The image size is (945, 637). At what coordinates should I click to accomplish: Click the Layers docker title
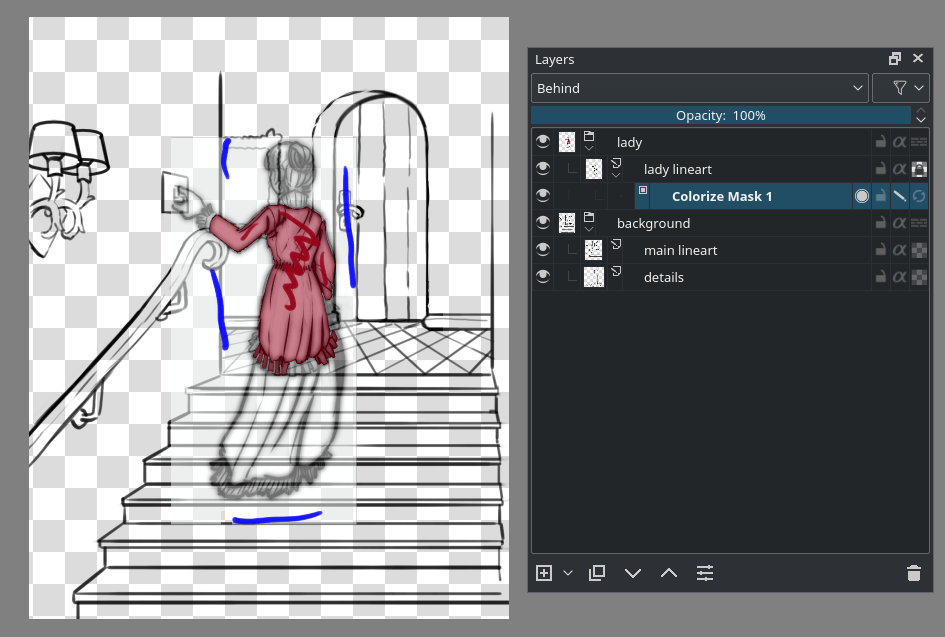(x=555, y=59)
